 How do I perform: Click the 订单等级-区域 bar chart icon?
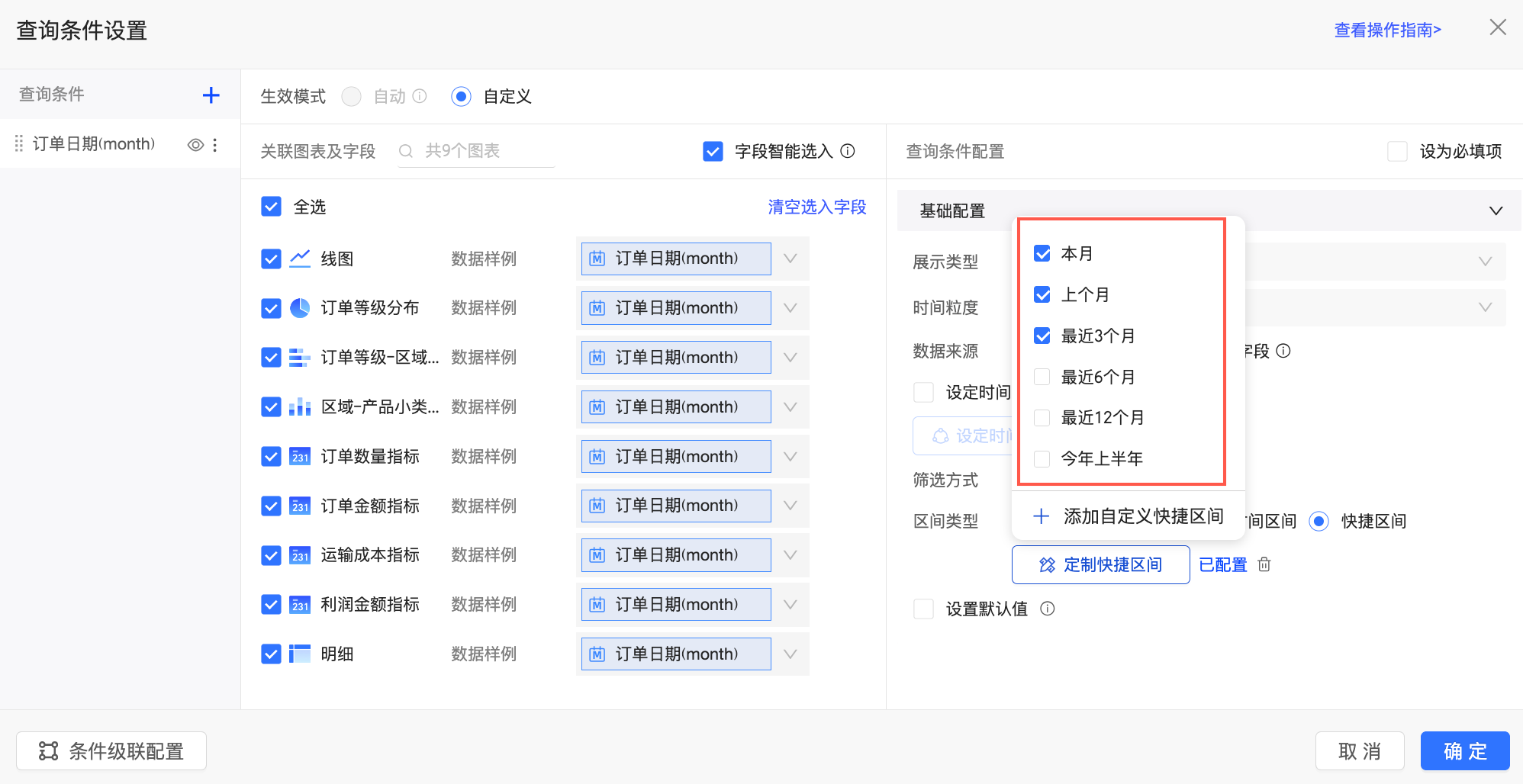(x=300, y=358)
